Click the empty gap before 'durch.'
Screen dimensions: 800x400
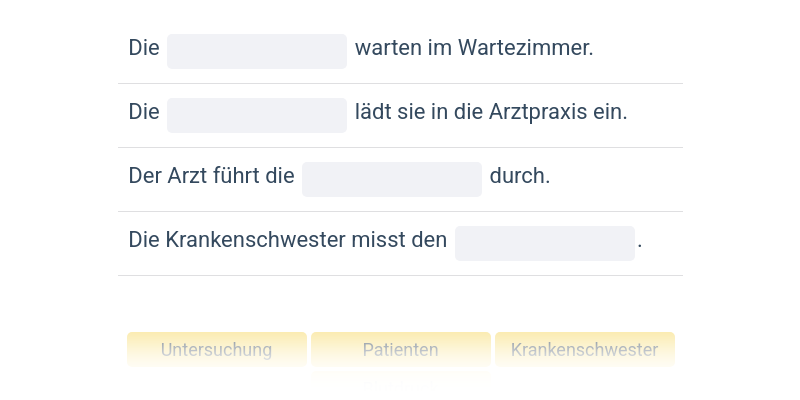tap(392, 179)
